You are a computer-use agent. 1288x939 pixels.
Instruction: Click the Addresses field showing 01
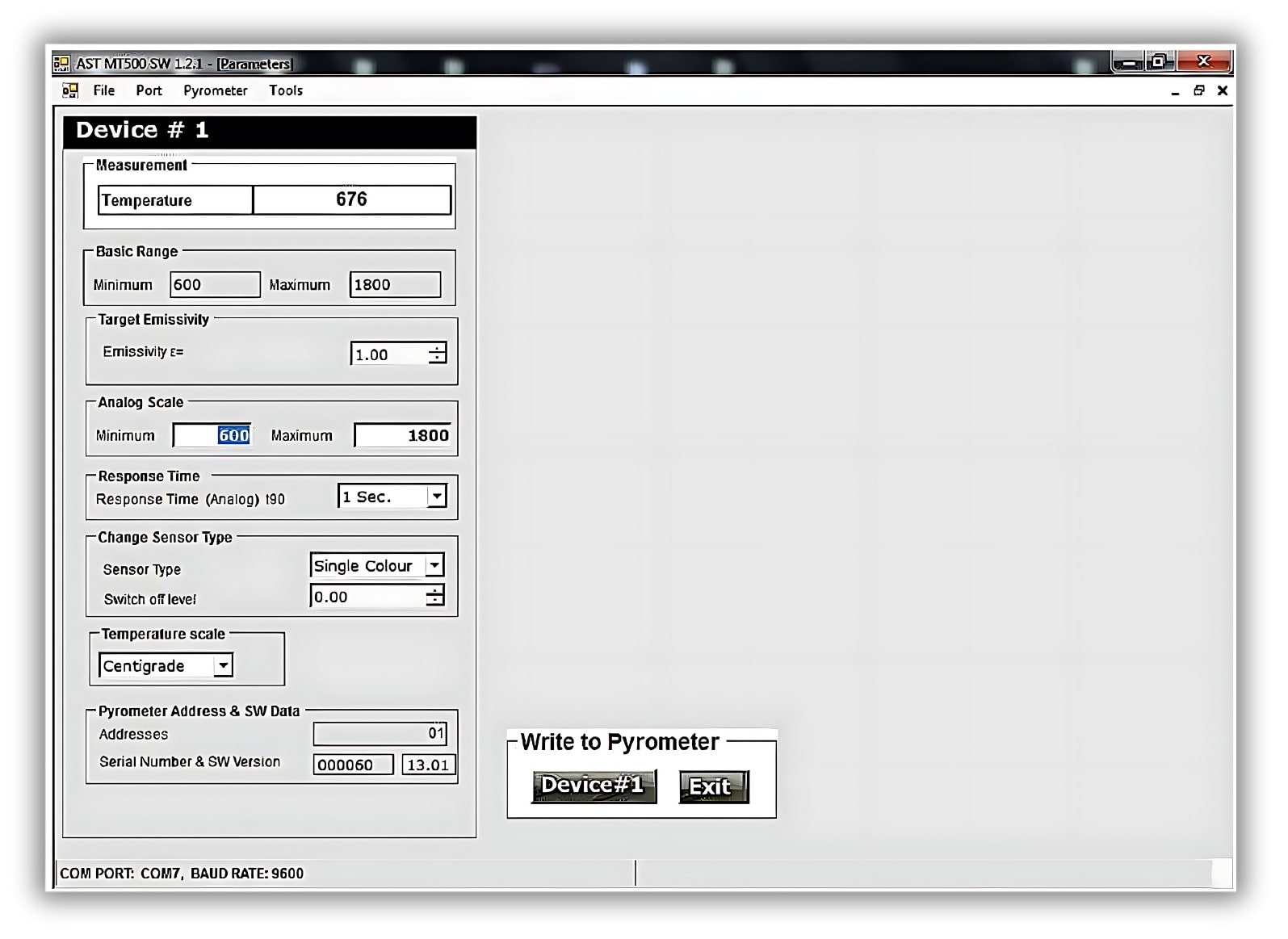380,733
